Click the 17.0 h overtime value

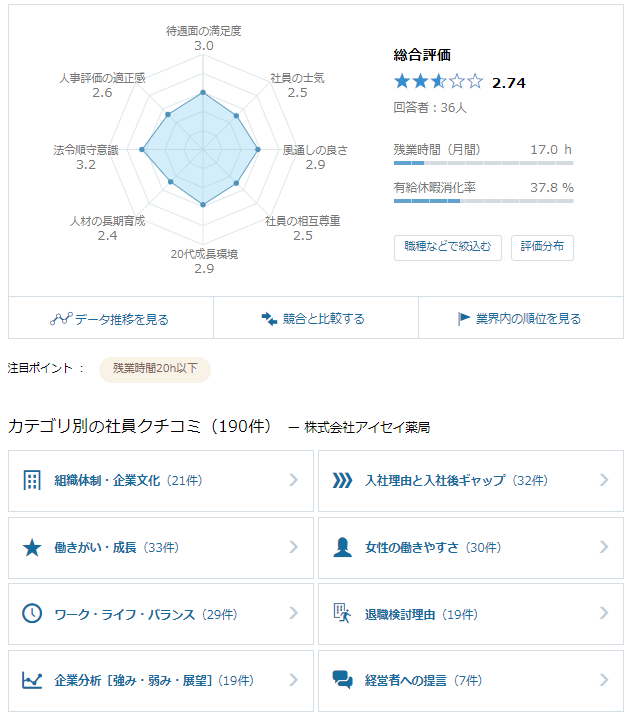(551, 150)
